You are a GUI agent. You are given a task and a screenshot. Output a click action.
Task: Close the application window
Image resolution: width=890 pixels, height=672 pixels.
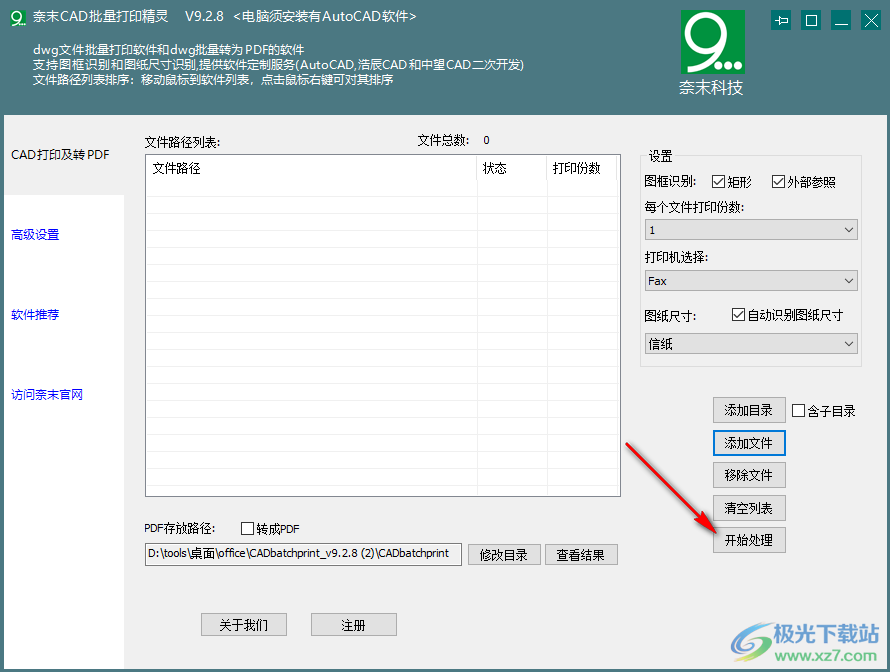tap(871, 21)
